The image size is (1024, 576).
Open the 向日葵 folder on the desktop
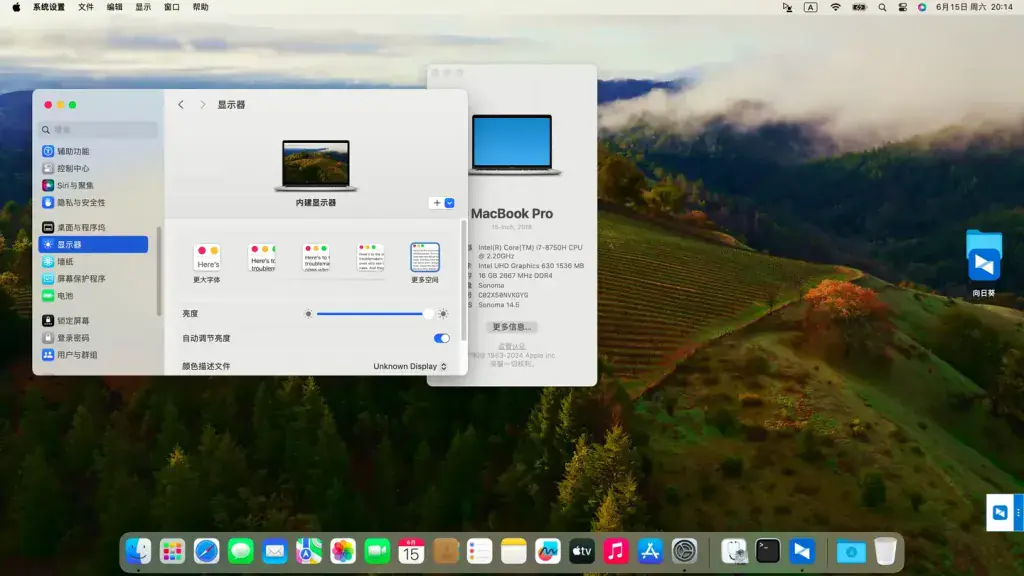point(984,263)
